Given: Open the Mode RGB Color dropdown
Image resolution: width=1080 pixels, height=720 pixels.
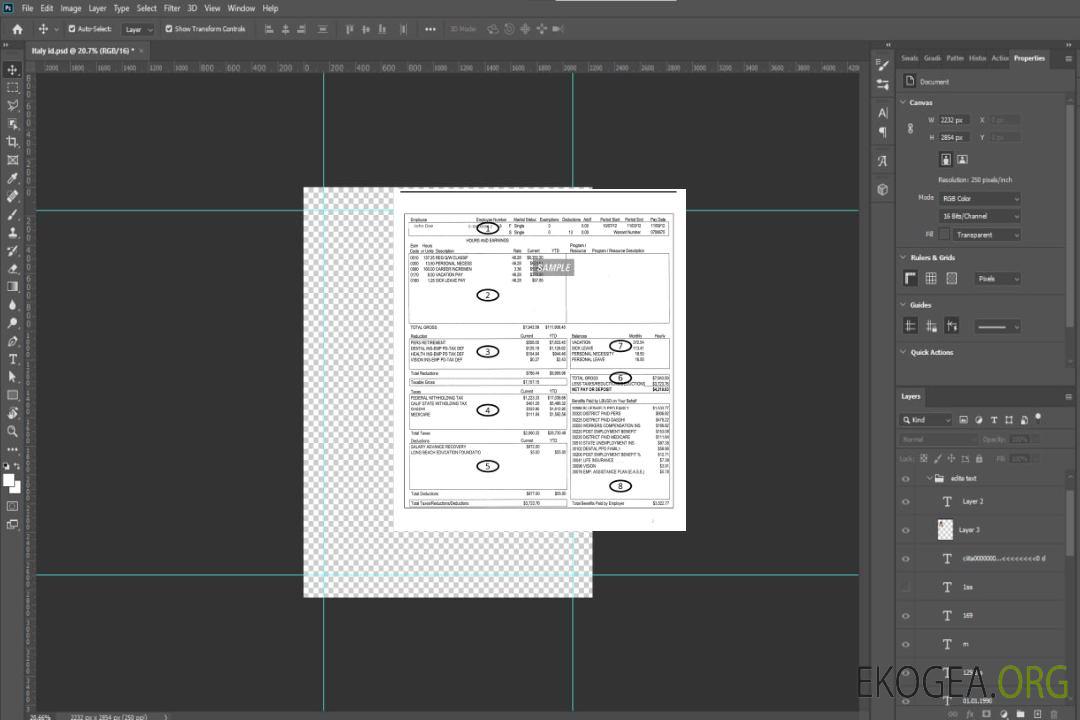Looking at the screenshot, I should [980, 198].
